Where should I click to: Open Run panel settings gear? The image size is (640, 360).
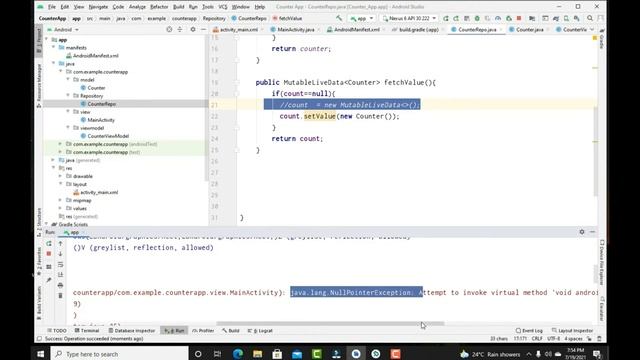[582, 232]
